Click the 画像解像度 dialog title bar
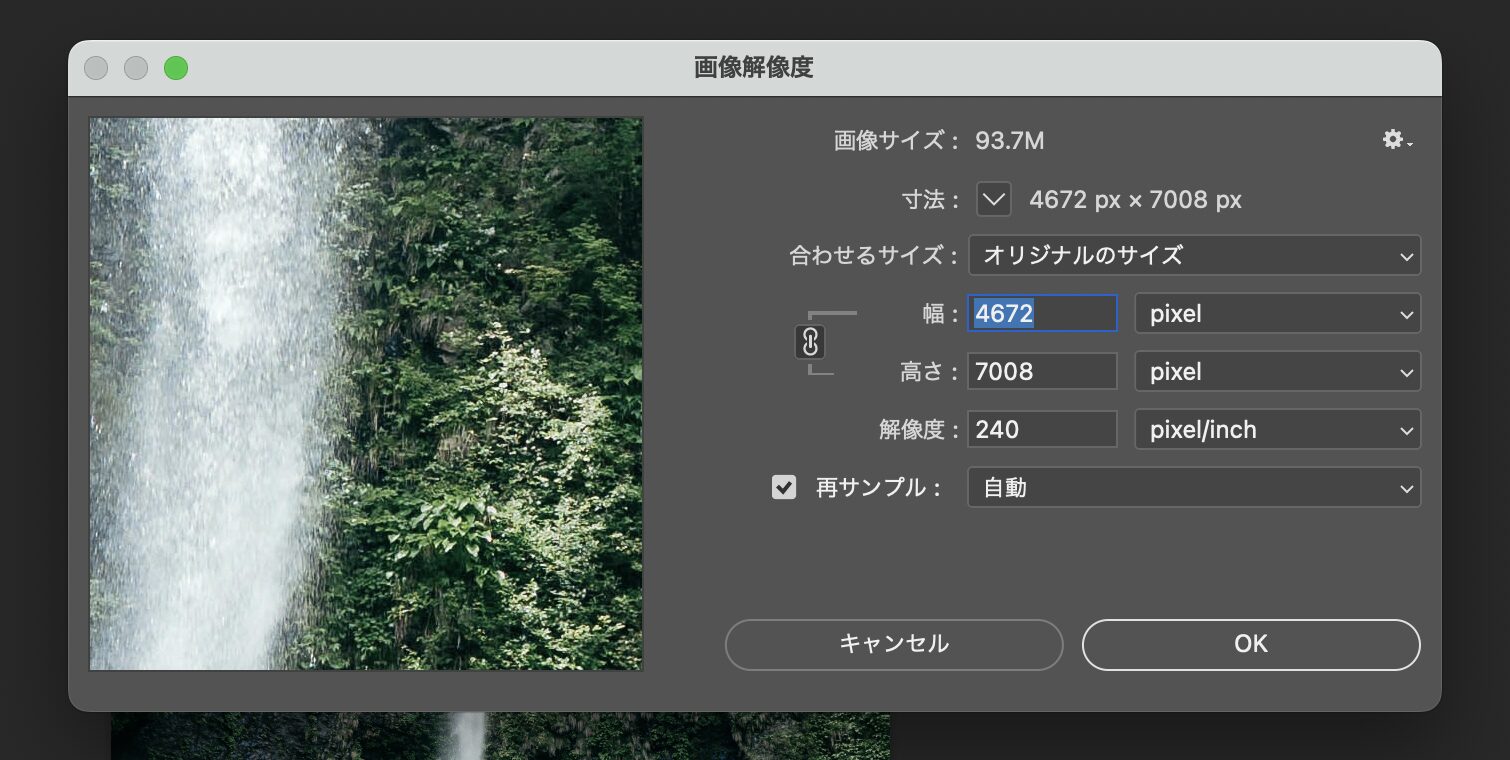The width and height of the screenshot is (1510, 760). 754,68
